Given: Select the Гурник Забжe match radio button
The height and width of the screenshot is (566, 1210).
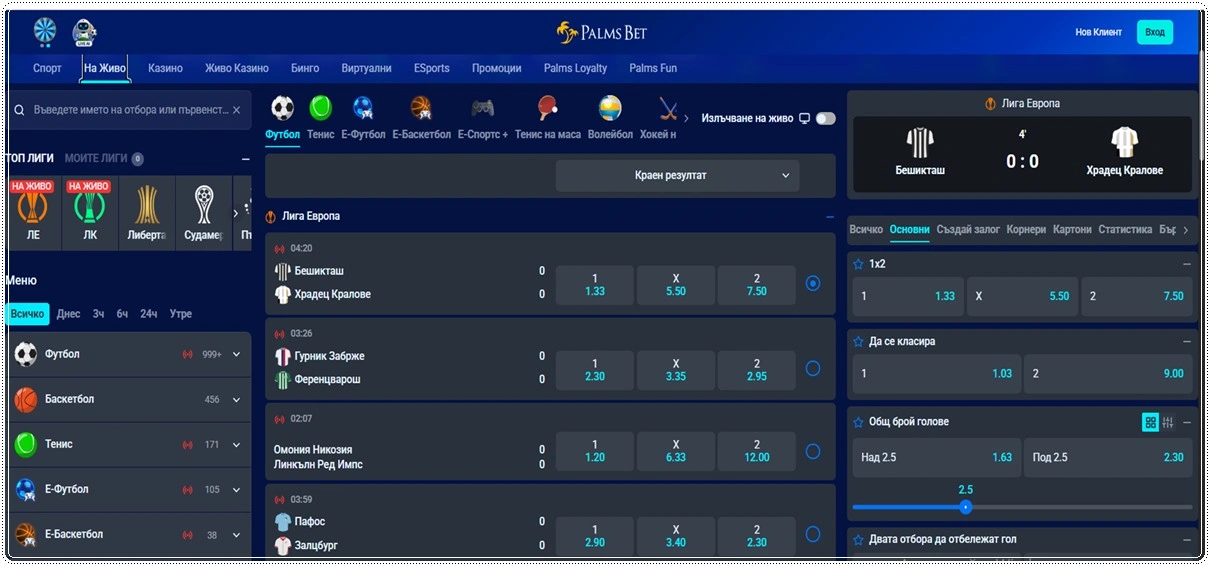Looking at the screenshot, I should [813, 368].
